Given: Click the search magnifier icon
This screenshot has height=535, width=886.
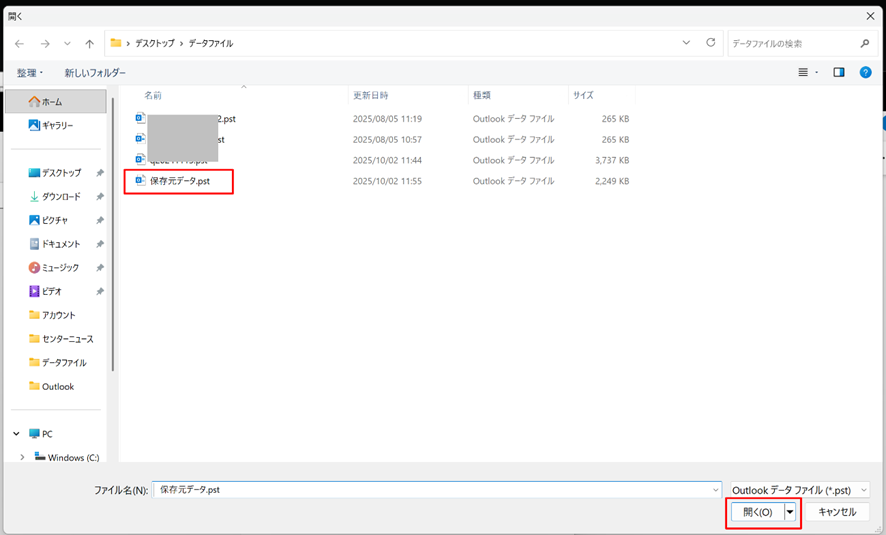Looking at the screenshot, I should pos(865,44).
